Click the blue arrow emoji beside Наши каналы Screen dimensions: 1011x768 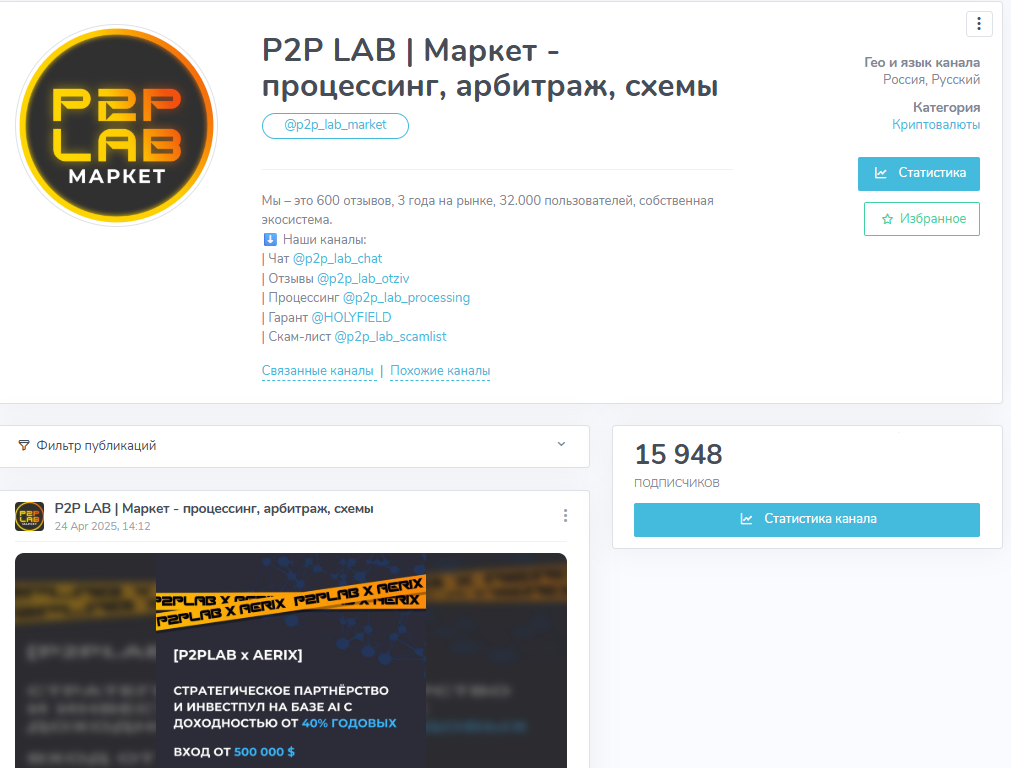pyautogui.click(x=270, y=240)
